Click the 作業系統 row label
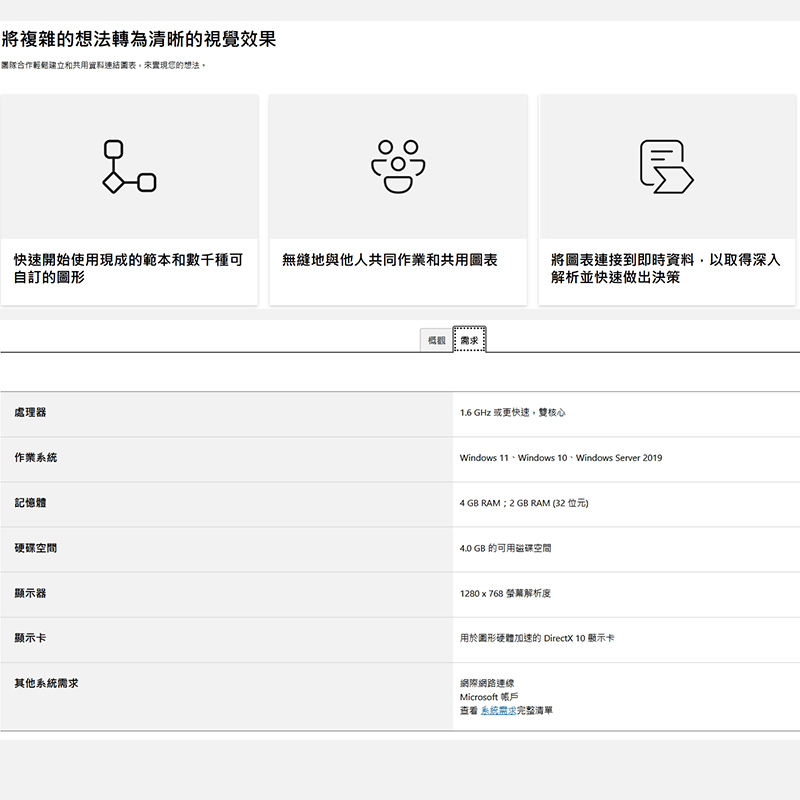The image size is (800, 800). (x=35, y=457)
